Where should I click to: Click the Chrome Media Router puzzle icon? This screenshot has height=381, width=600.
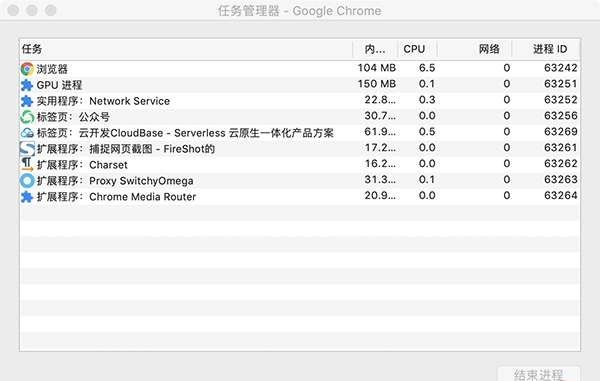(x=27, y=197)
